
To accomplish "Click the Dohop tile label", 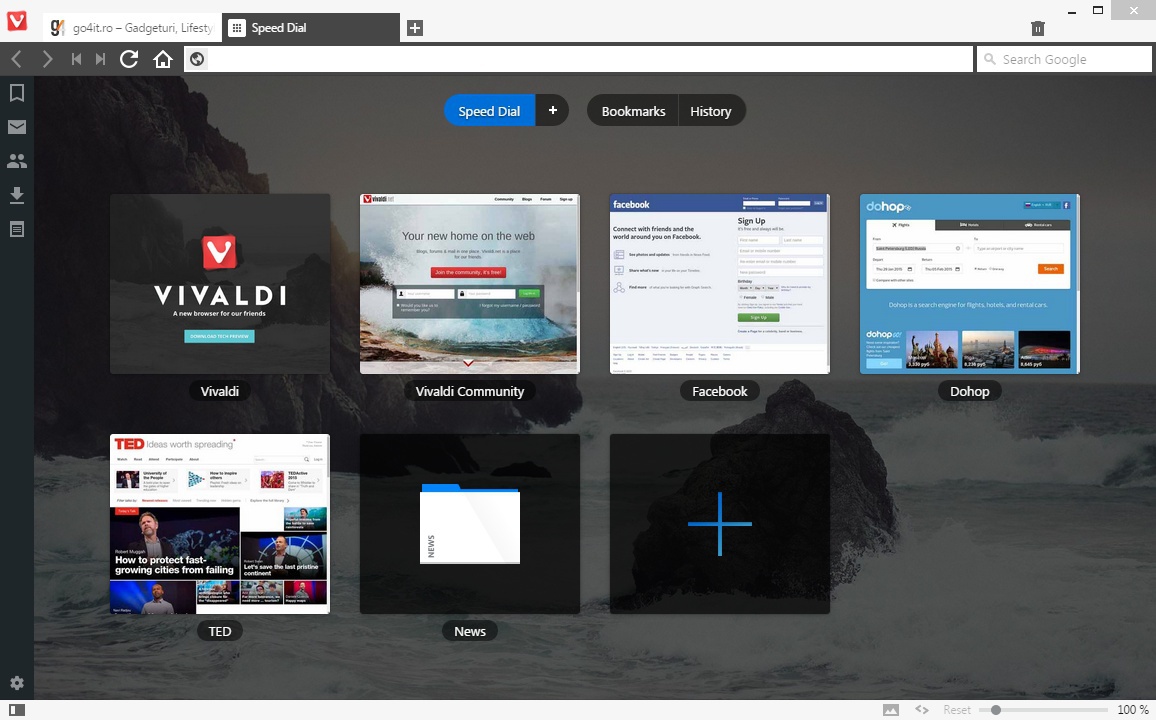I will [969, 391].
